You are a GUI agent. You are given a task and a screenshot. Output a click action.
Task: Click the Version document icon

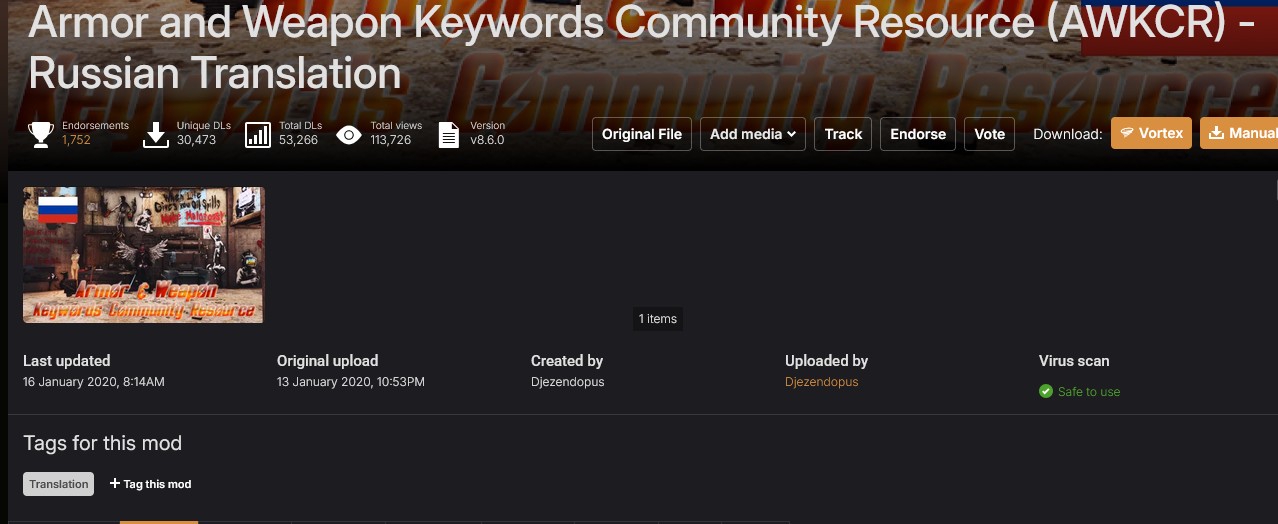[x=449, y=134]
